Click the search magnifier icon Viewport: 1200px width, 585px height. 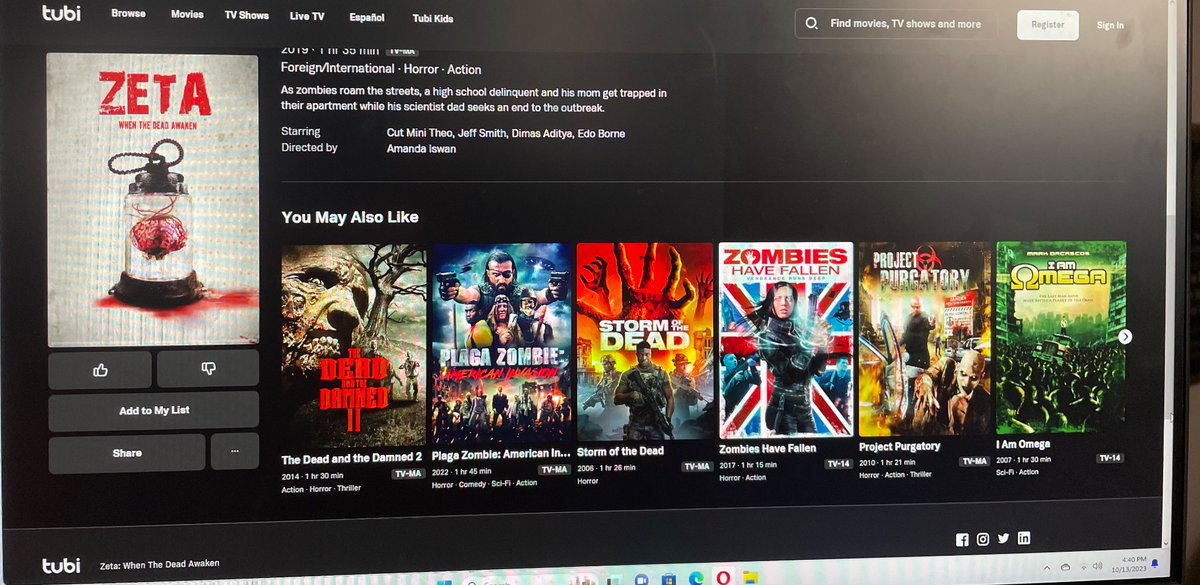click(x=811, y=23)
